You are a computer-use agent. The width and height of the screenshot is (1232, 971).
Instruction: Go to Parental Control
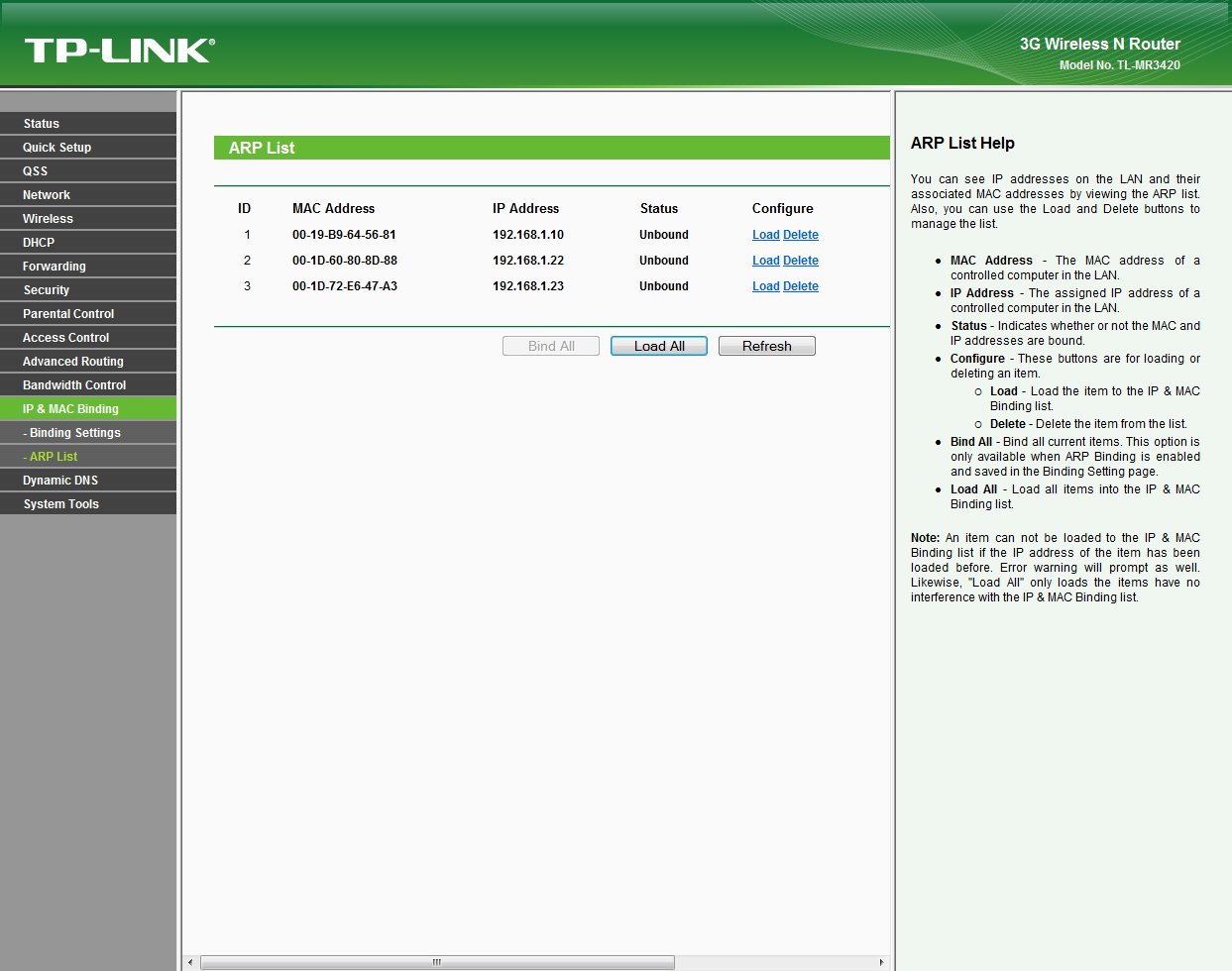click(x=88, y=314)
